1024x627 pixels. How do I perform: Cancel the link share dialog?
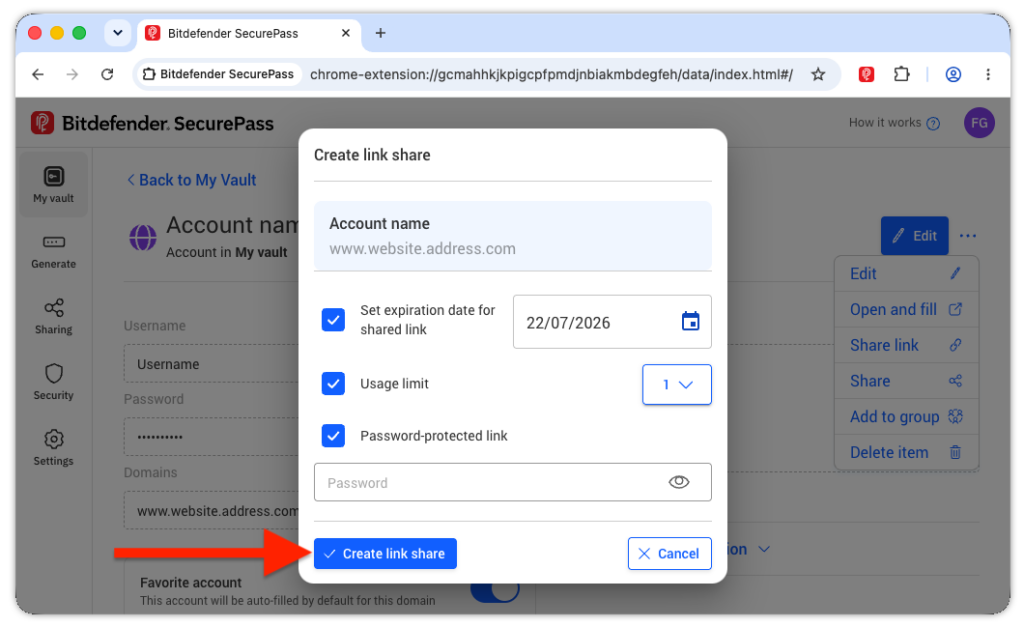pos(669,554)
